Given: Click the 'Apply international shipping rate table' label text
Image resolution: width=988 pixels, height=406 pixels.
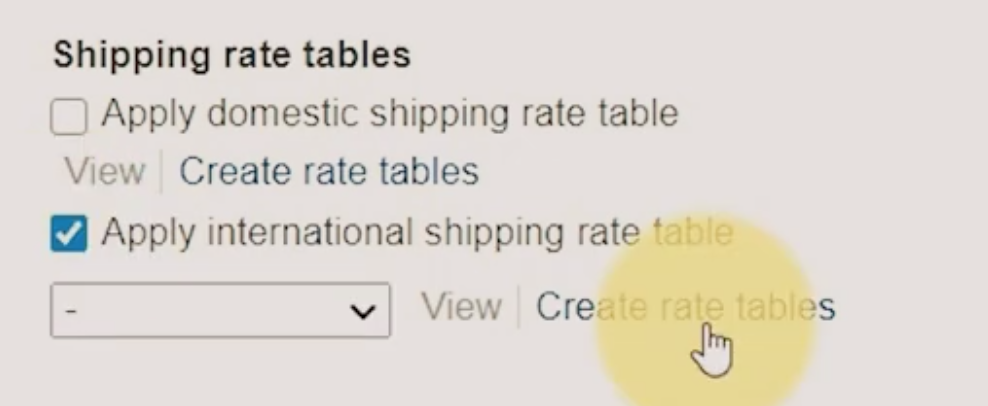Looking at the screenshot, I should click(417, 232).
